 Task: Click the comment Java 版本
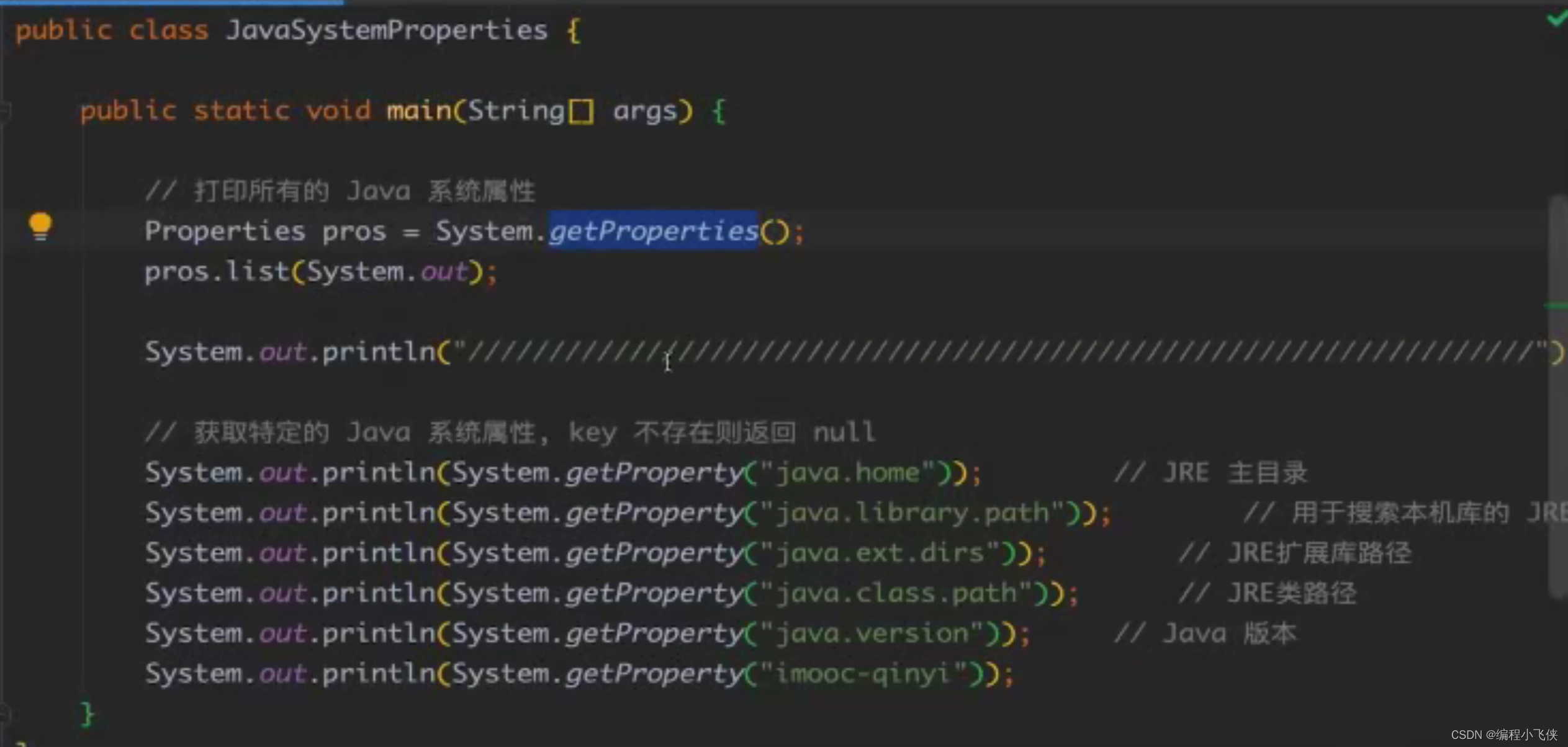coord(1205,633)
